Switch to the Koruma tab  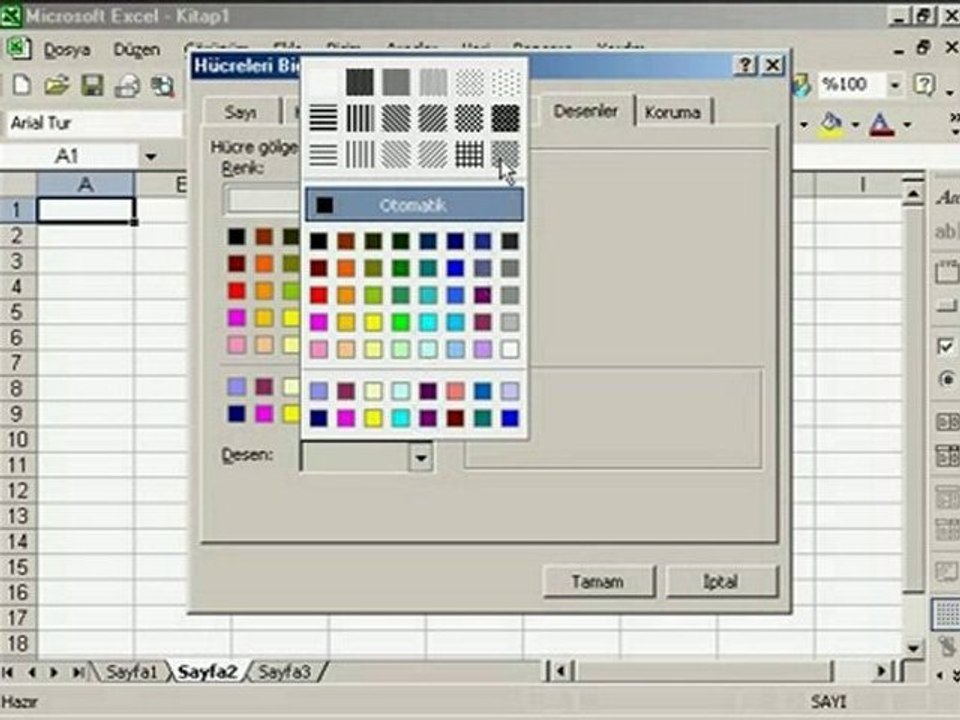672,113
